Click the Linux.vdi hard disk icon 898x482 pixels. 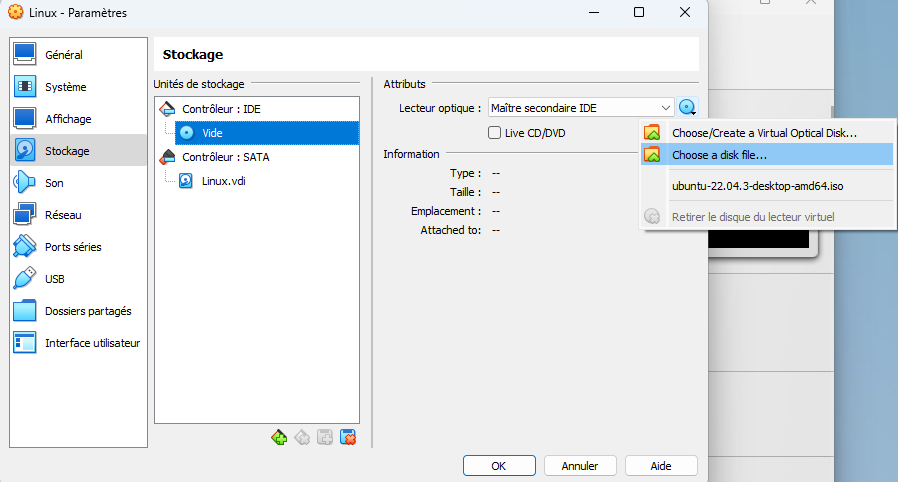(186, 181)
